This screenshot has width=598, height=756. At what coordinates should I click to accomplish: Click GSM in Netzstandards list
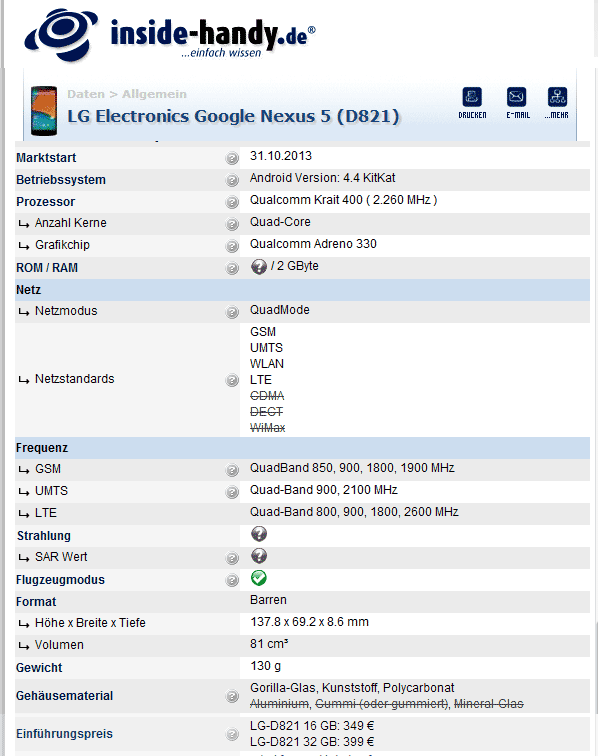(x=263, y=332)
